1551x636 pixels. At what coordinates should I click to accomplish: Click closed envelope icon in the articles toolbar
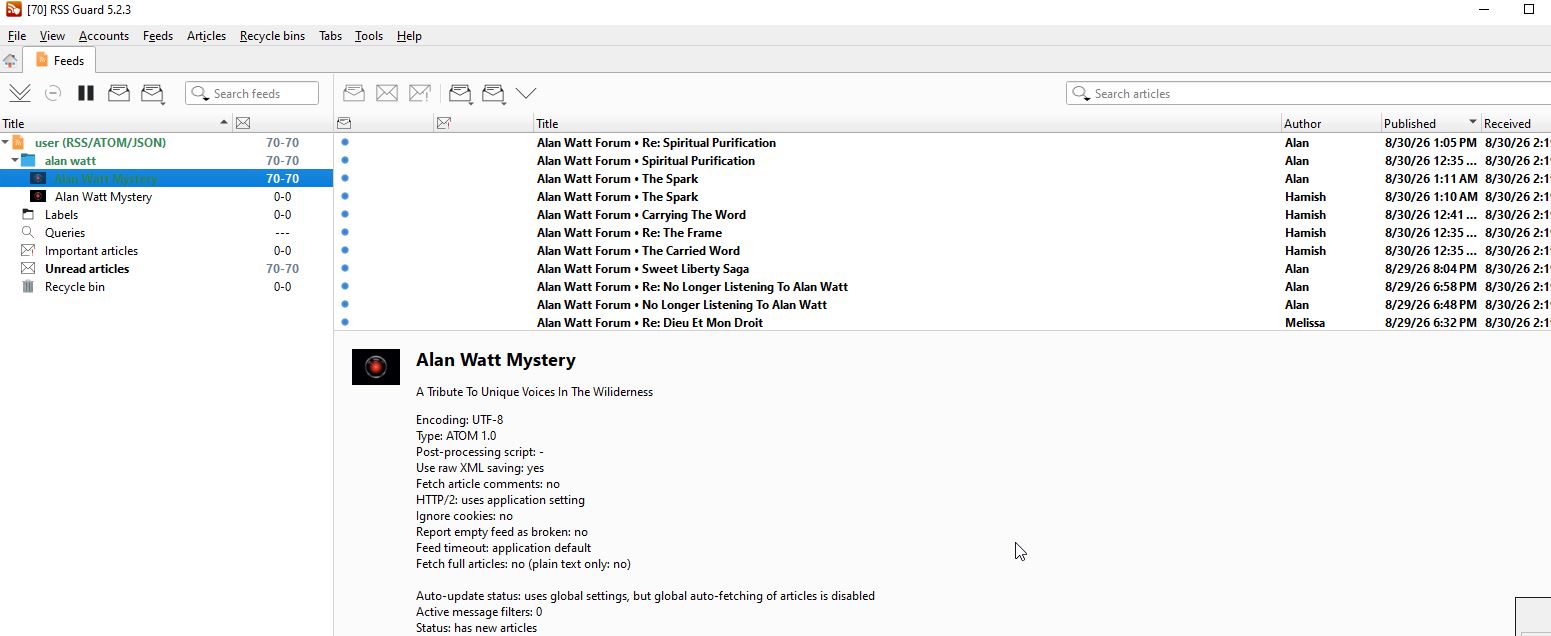tap(387, 93)
